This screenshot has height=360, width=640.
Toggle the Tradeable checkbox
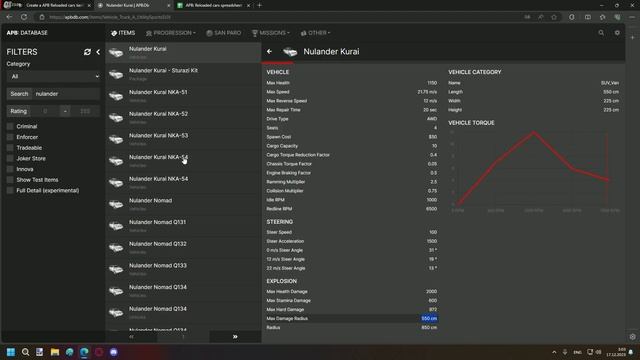coord(10,148)
